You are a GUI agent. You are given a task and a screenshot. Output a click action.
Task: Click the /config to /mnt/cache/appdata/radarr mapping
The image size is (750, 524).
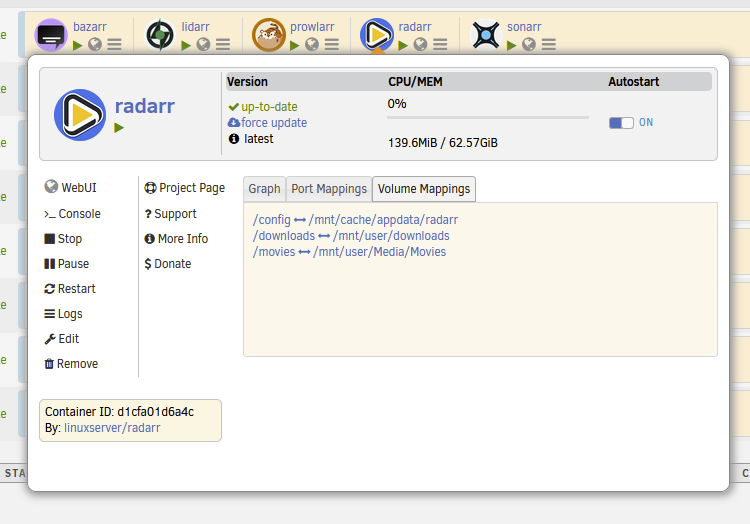pyautogui.click(x=355, y=220)
